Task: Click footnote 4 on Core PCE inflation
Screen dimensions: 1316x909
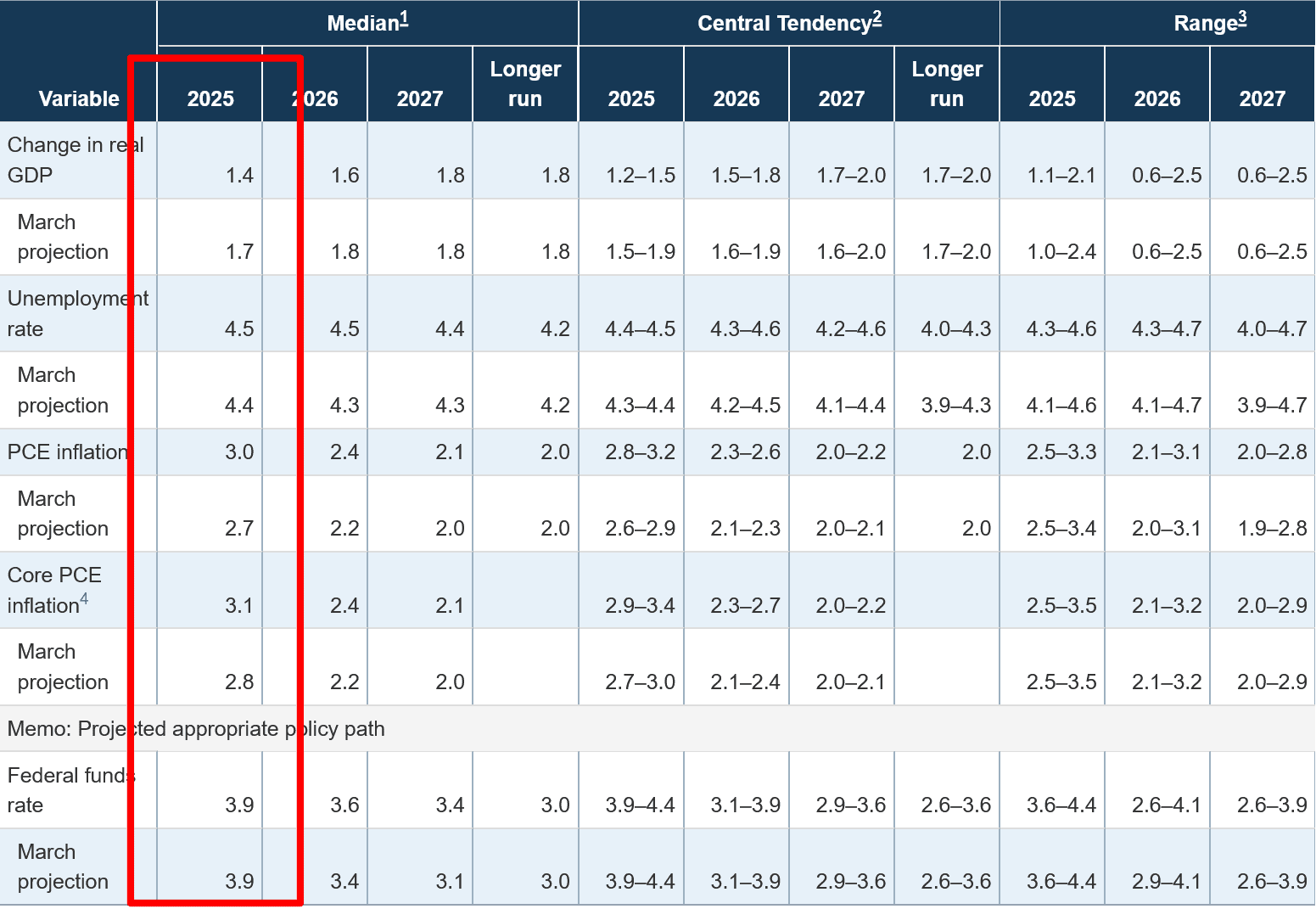Action: [84, 601]
